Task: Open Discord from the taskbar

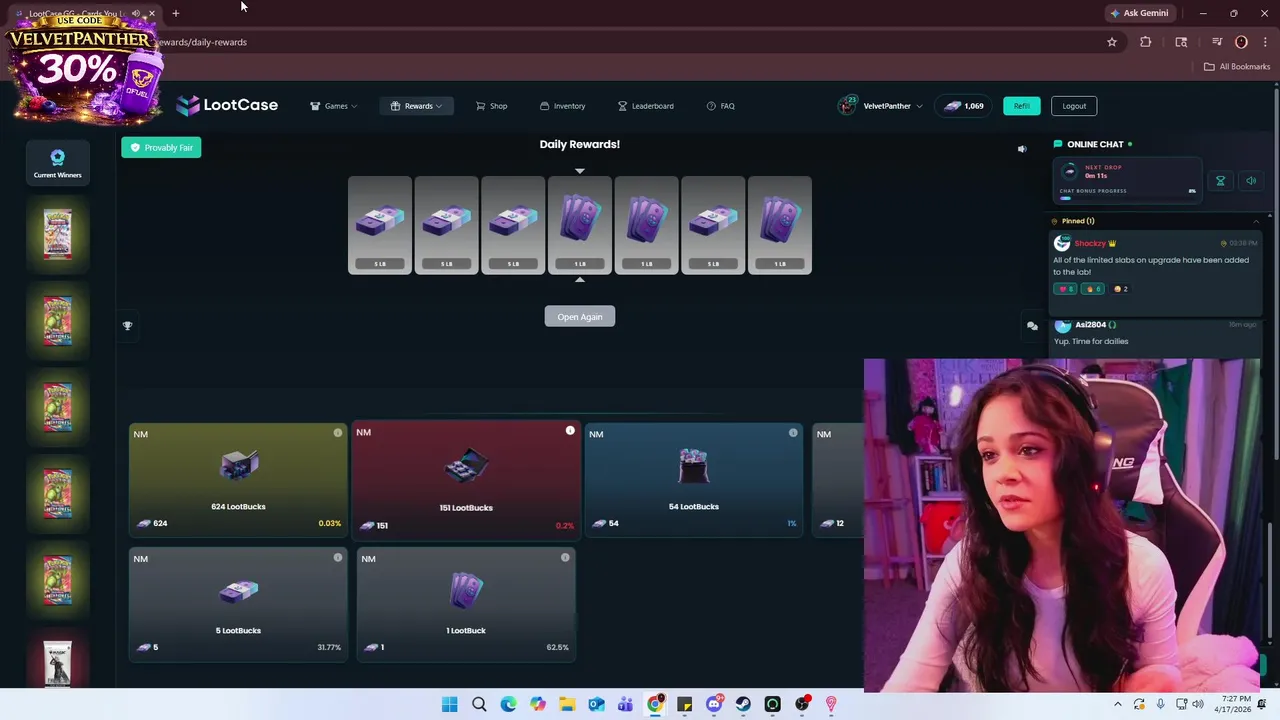Action: [714, 704]
